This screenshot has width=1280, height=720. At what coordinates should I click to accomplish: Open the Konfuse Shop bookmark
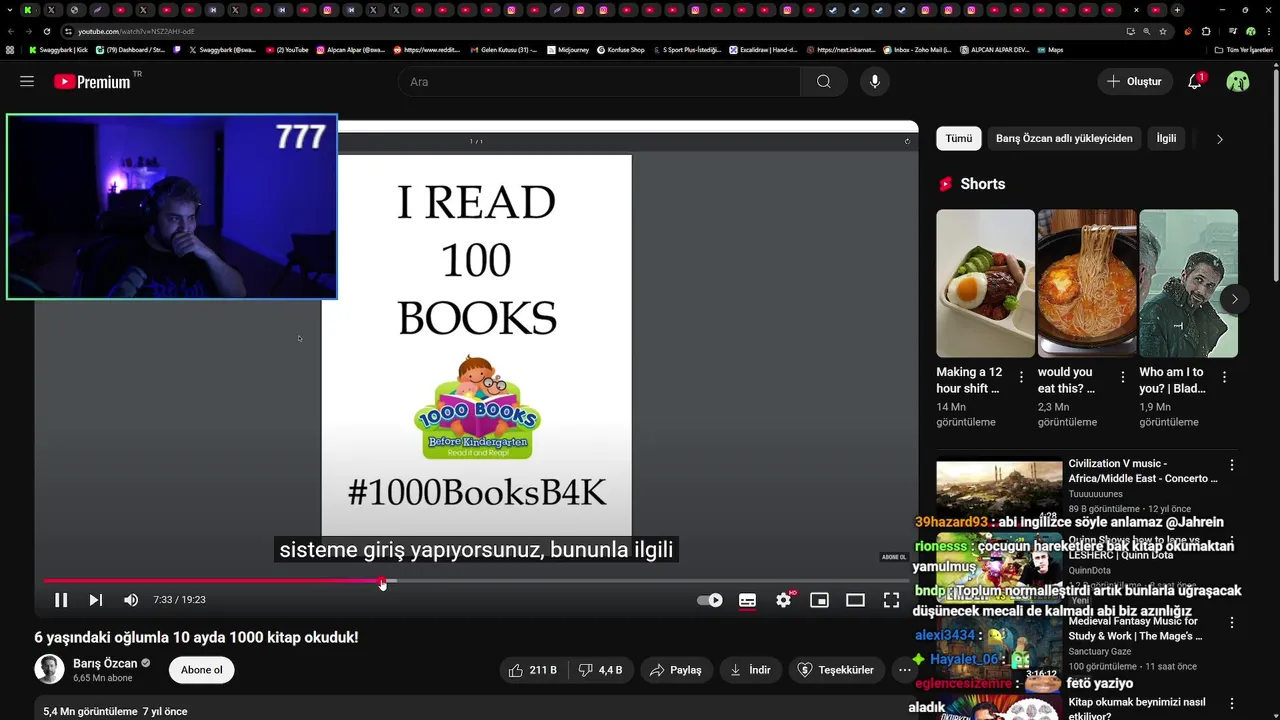click(621, 49)
